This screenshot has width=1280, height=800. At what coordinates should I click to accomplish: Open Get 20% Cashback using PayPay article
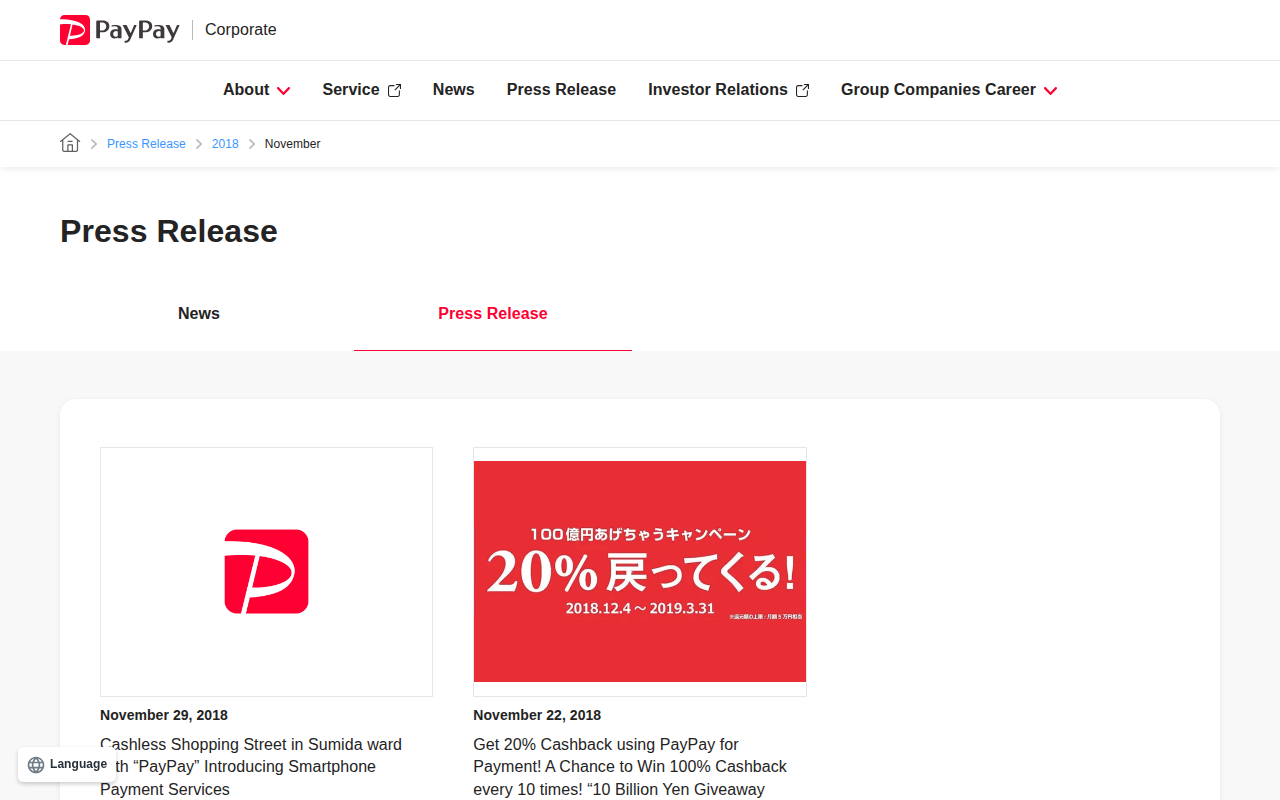(x=630, y=767)
